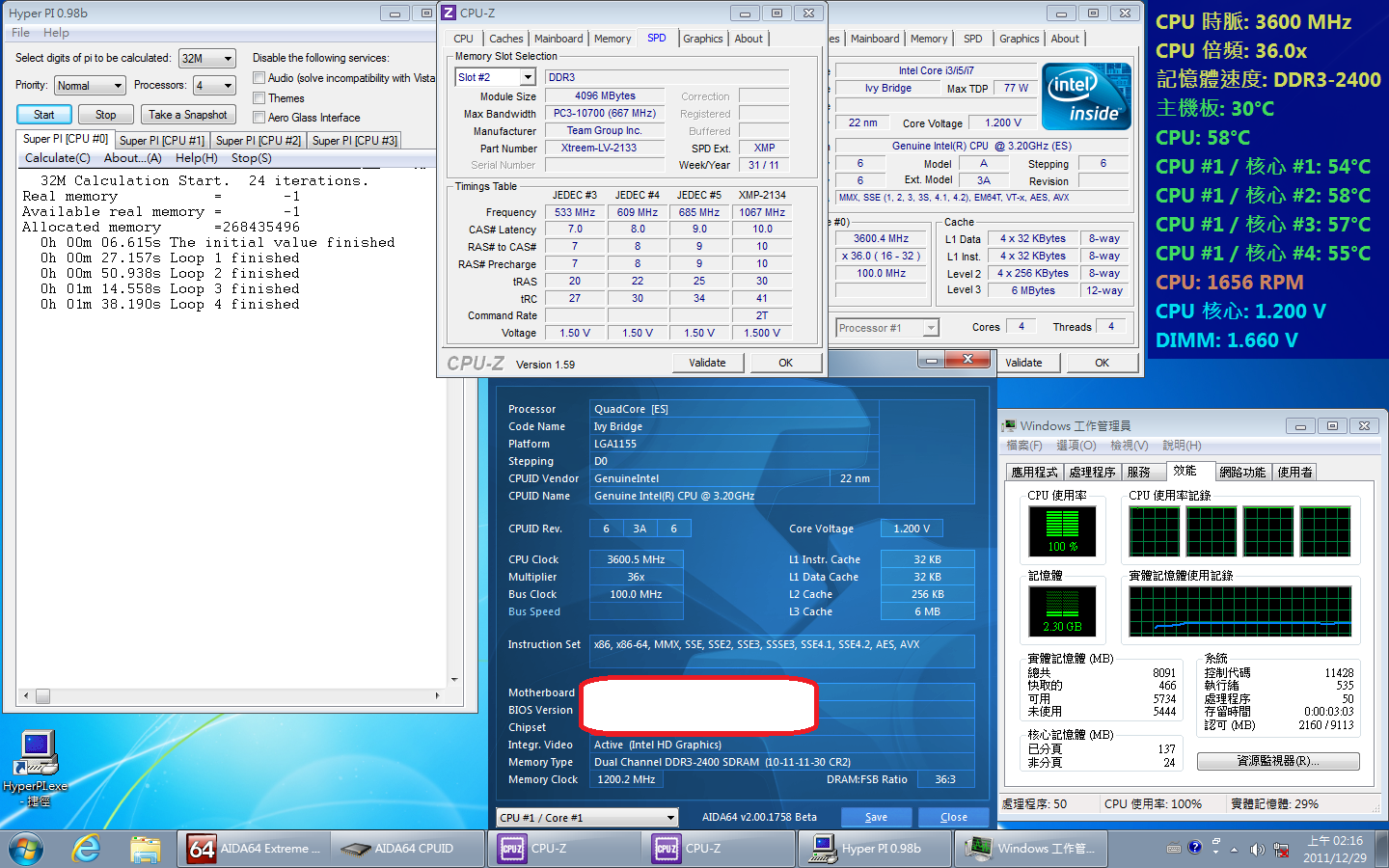1389x868 pixels.
Task: Click the volume speaker tray icon
Action: pyautogui.click(x=1257, y=850)
